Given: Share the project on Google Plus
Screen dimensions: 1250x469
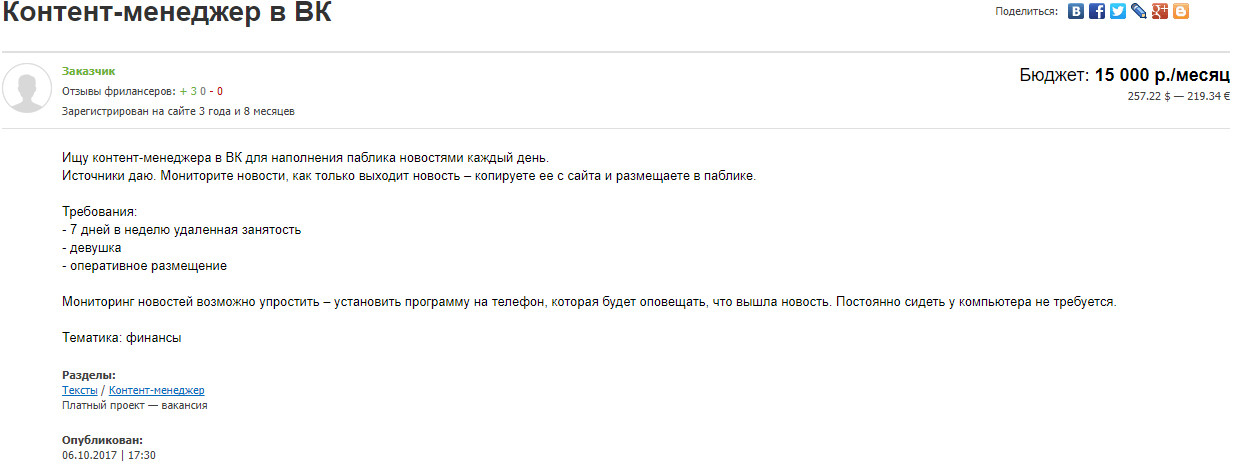Looking at the screenshot, I should [x=1160, y=12].
